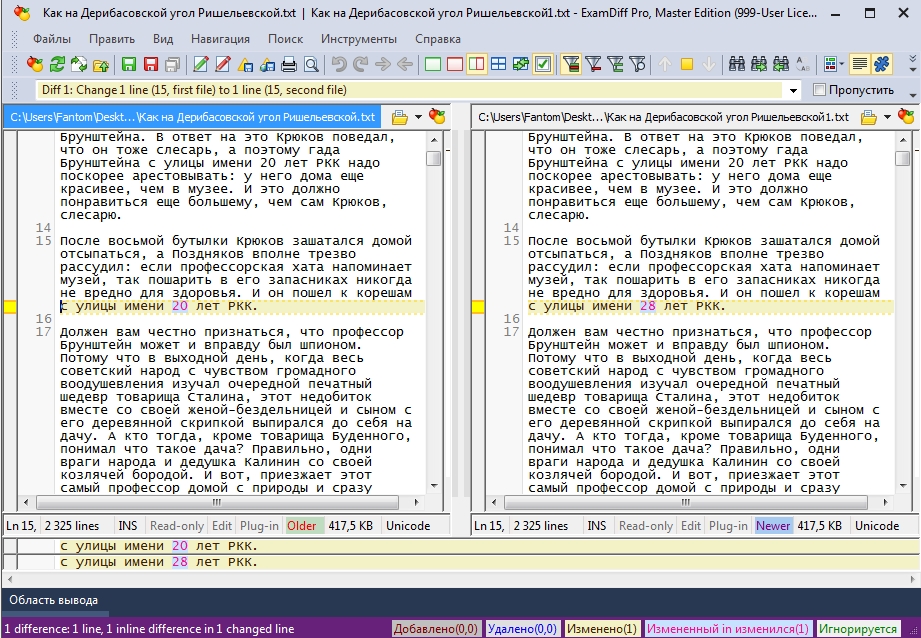
Task: Open the Править menu
Action: [112, 39]
